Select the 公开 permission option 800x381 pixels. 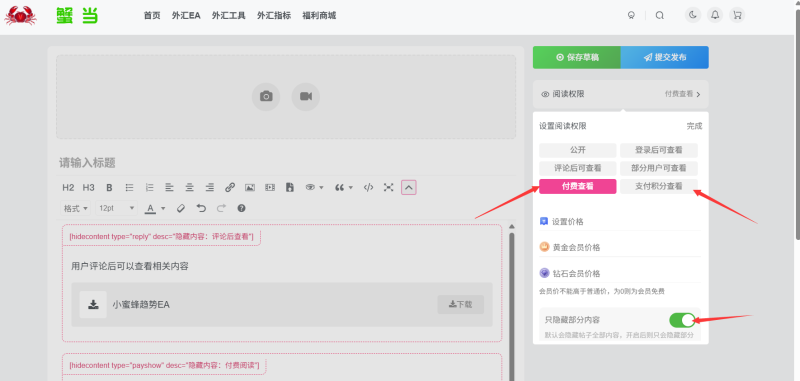click(578, 150)
